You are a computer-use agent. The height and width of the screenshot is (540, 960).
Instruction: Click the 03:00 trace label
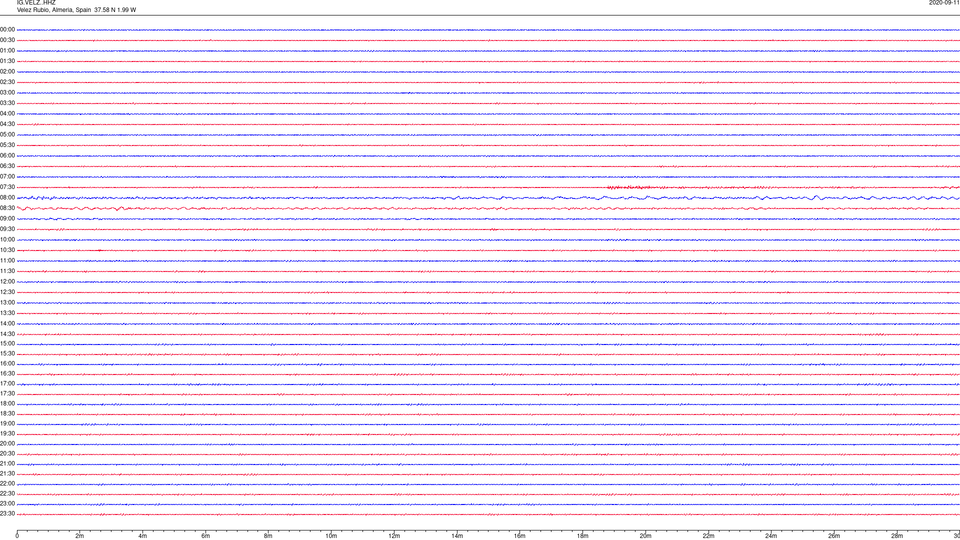[7, 93]
